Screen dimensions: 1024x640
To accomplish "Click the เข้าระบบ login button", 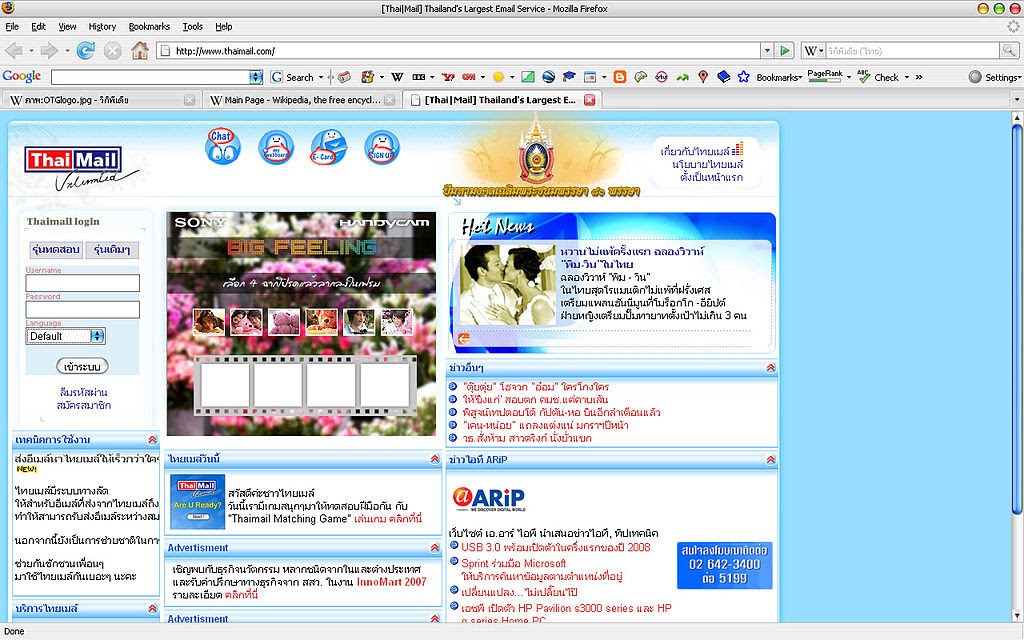I will [x=82, y=366].
